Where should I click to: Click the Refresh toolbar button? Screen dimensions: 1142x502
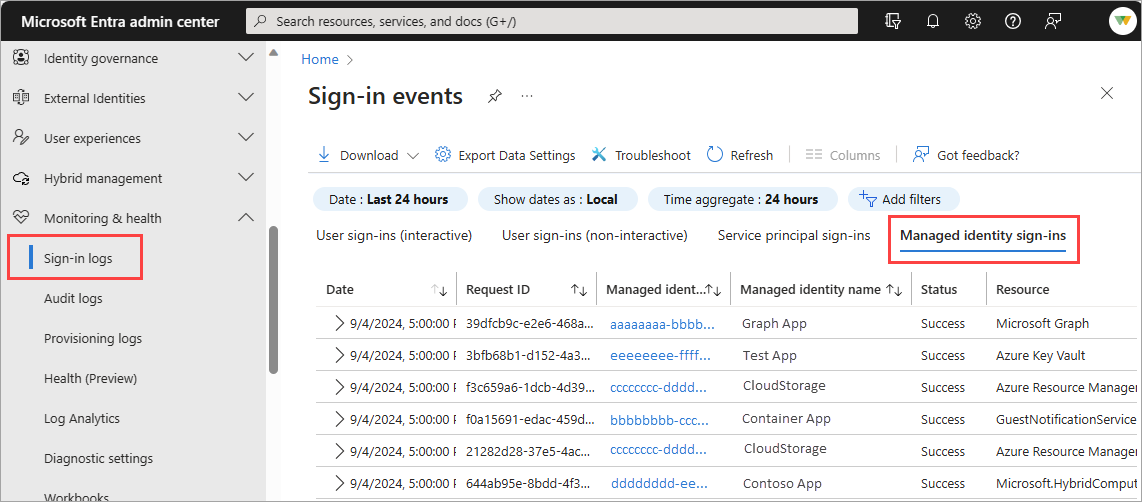click(x=740, y=155)
